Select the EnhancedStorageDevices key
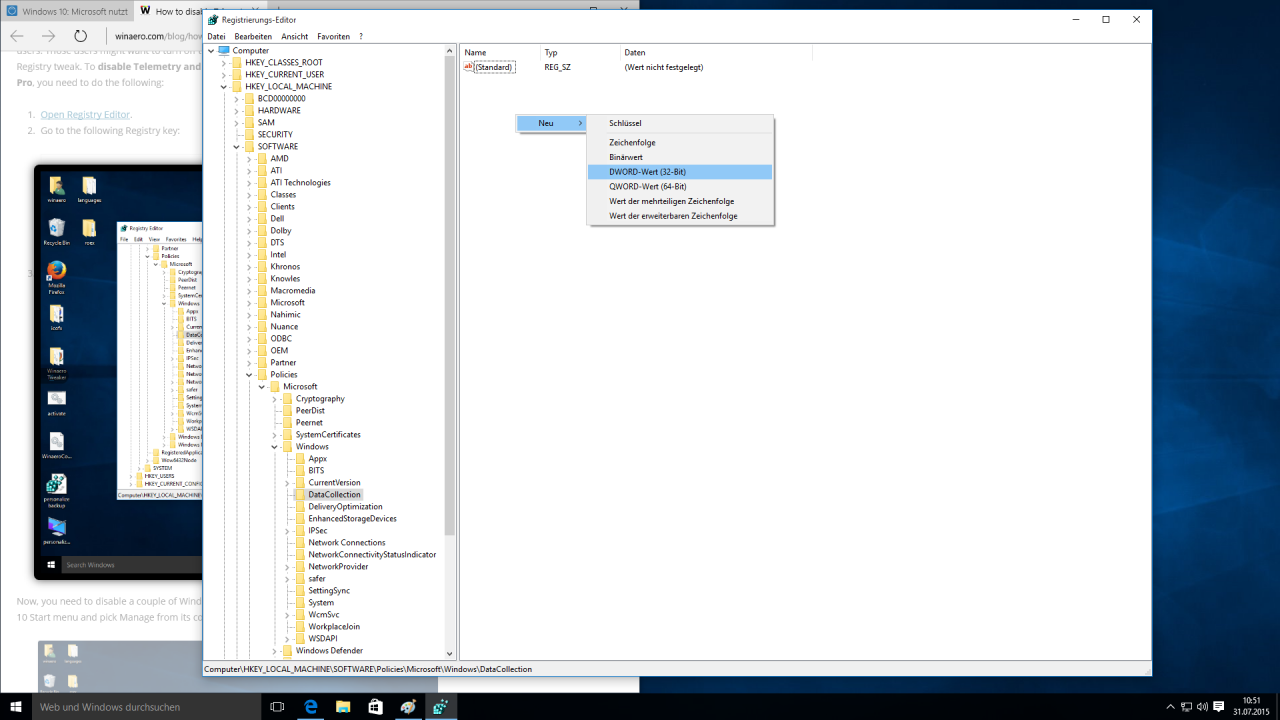This screenshot has width=1280, height=720. point(352,518)
